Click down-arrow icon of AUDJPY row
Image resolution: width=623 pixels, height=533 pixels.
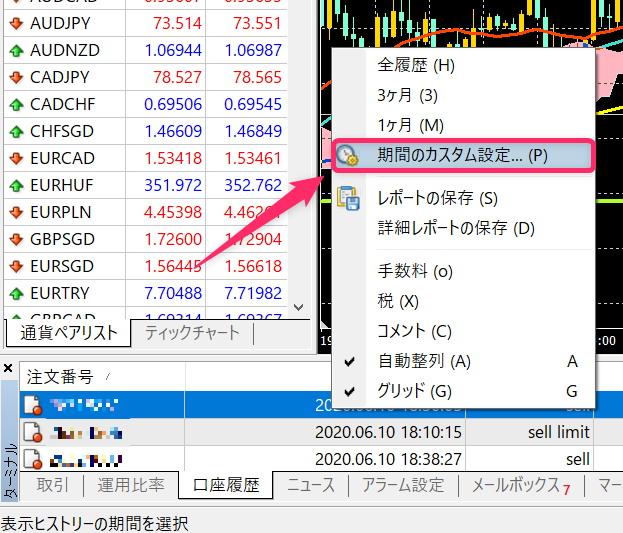click(x=16, y=23)
